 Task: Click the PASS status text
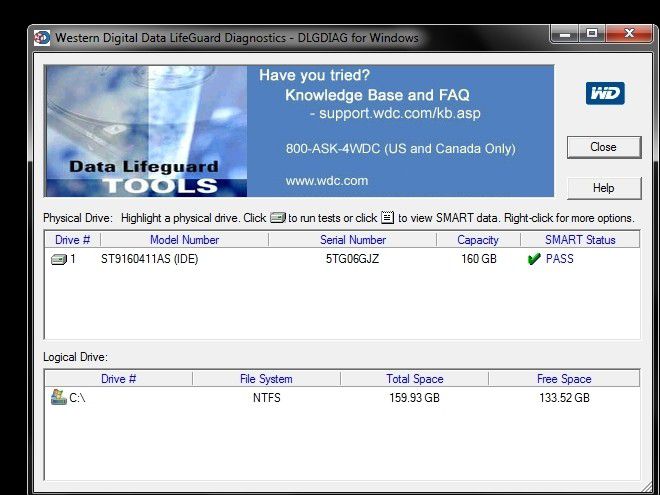(x=559, y=258)
